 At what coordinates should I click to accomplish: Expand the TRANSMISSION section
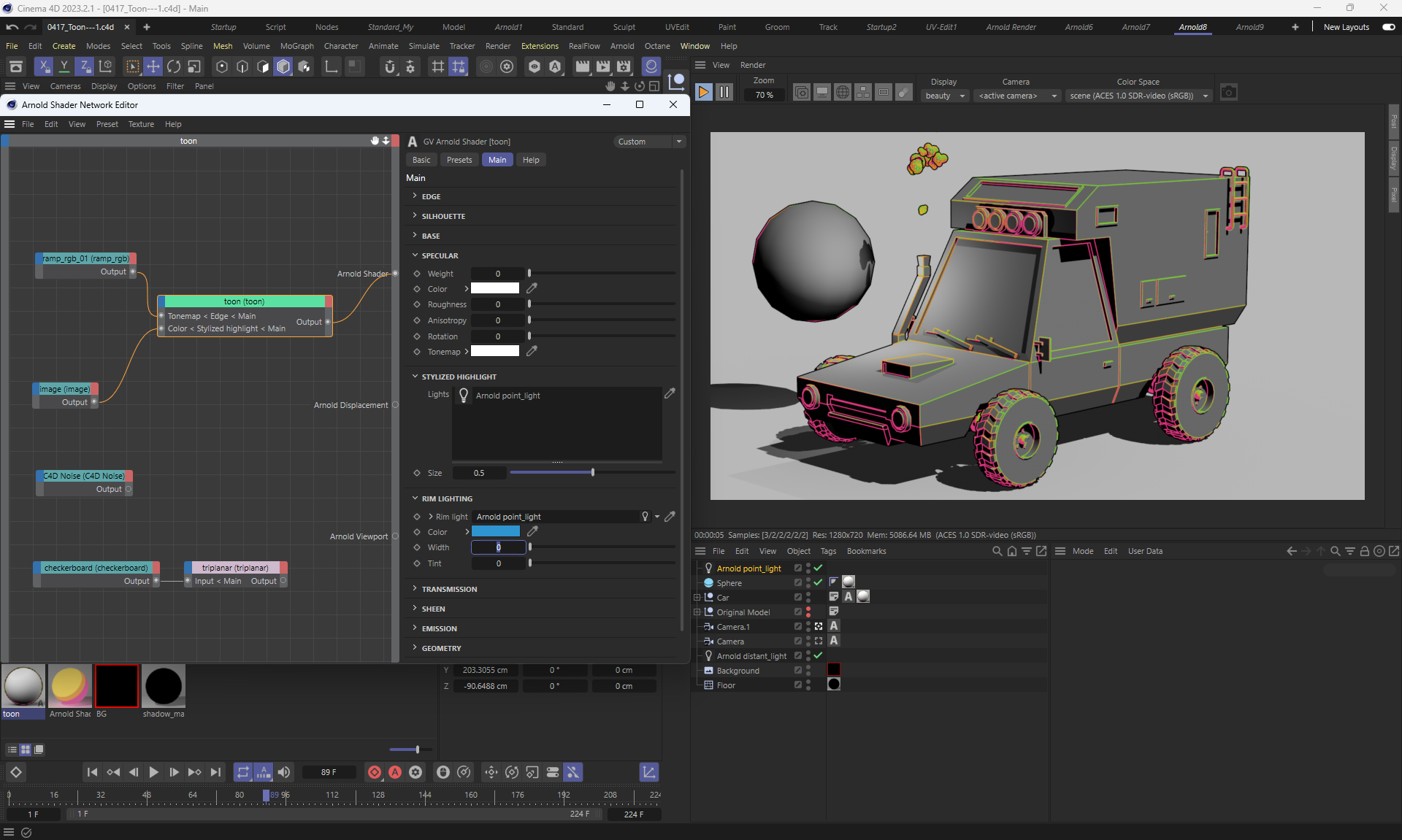point(449,589)
